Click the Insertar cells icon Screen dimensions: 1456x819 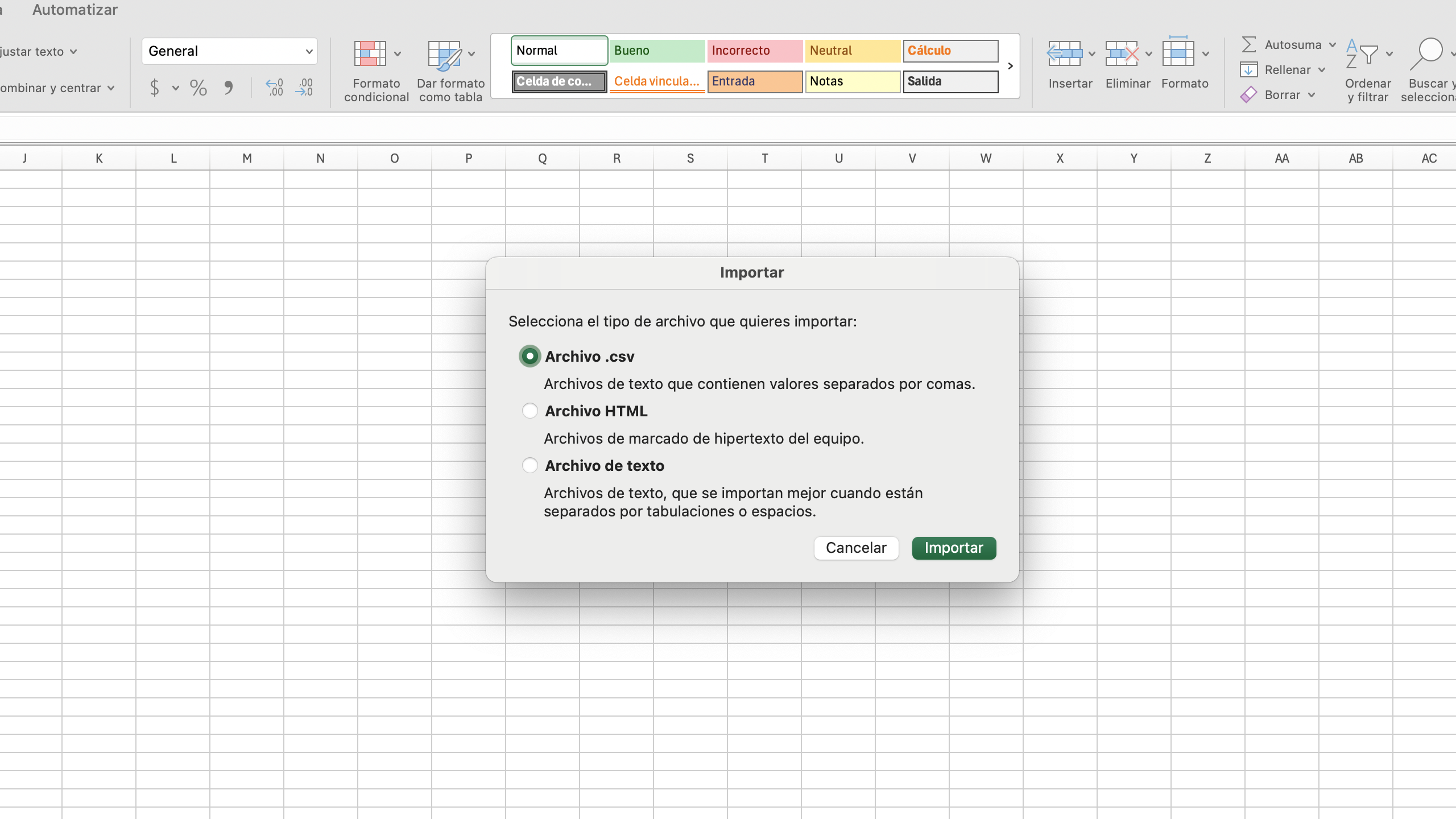pyautogui.click(x=1064, y=54)
